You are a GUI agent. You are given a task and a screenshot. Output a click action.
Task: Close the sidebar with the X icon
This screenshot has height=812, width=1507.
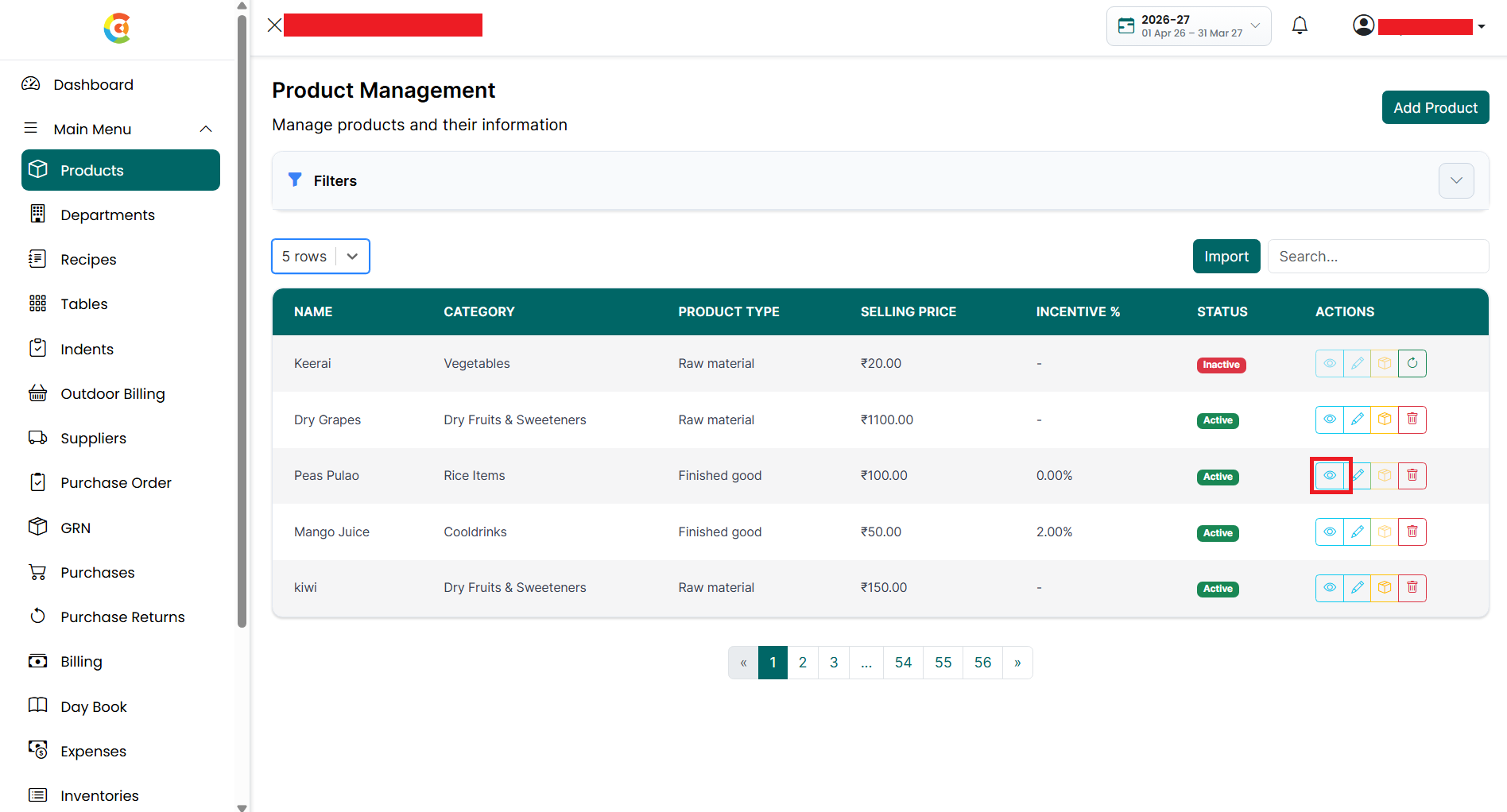click(274, 25)
